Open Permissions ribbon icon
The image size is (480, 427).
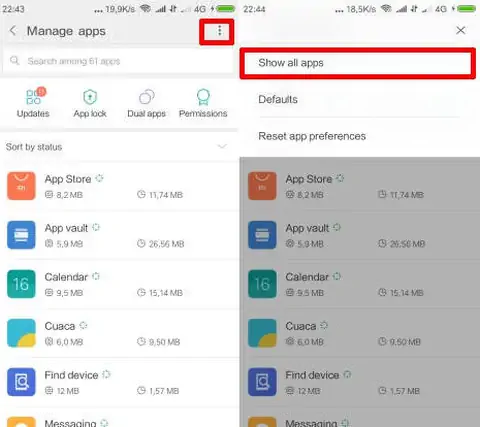point(203,97)
